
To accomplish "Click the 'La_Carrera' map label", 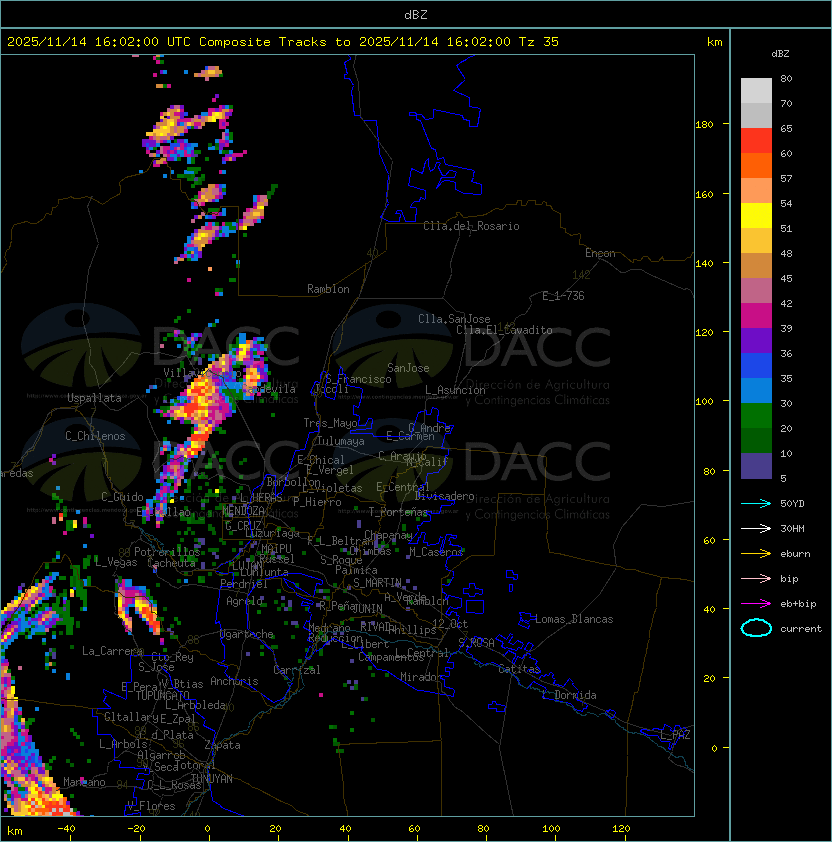I will coord(112,651).
